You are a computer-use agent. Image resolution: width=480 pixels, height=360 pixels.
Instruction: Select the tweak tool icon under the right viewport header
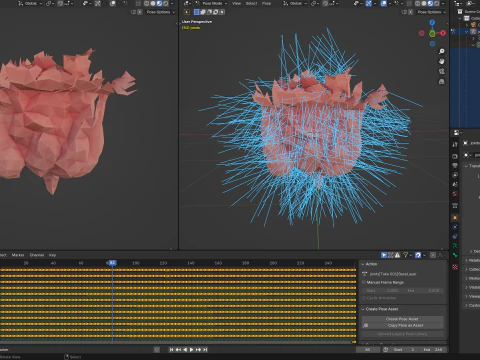[x=187, y=12]
